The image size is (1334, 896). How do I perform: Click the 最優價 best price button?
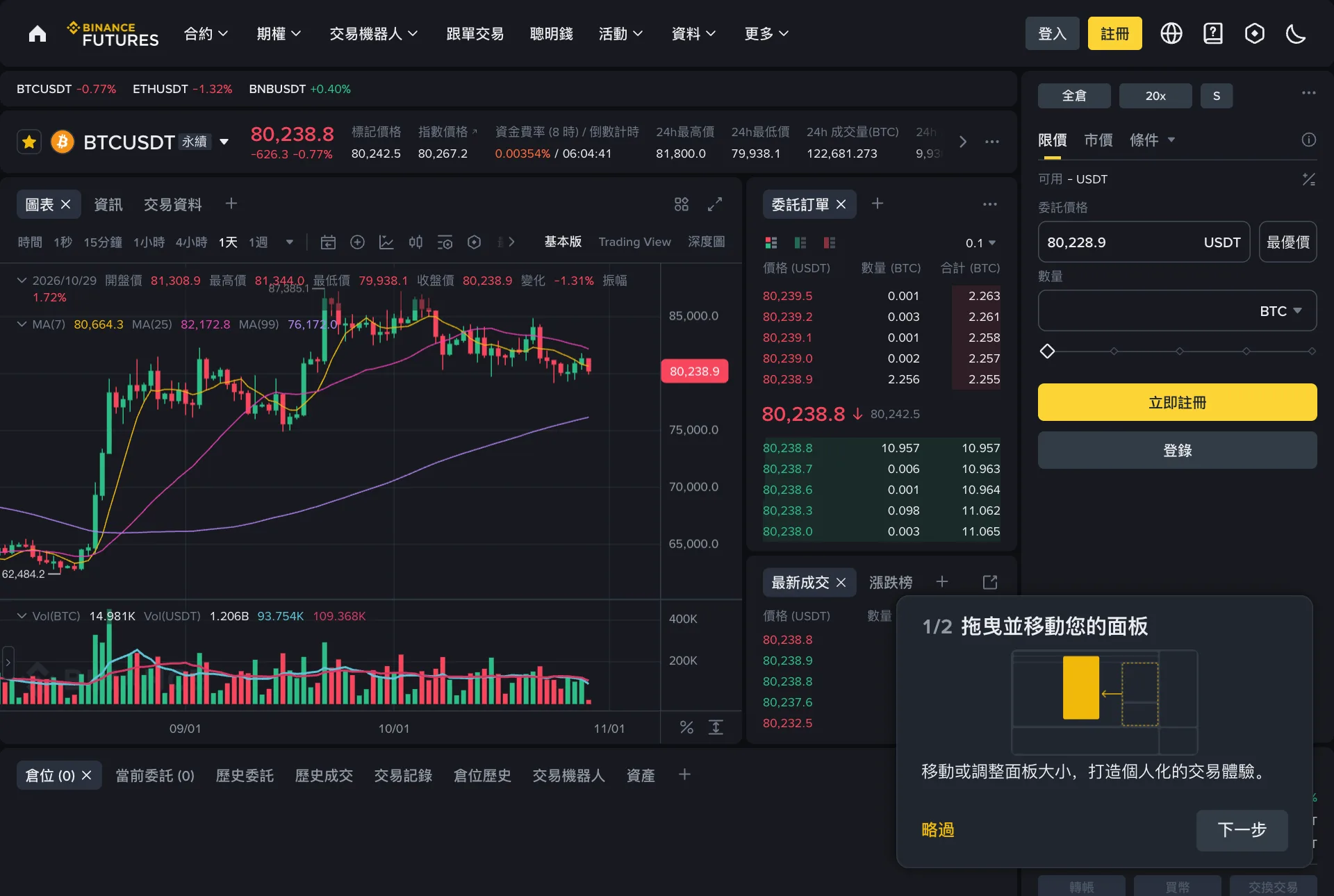point(1287,242)
